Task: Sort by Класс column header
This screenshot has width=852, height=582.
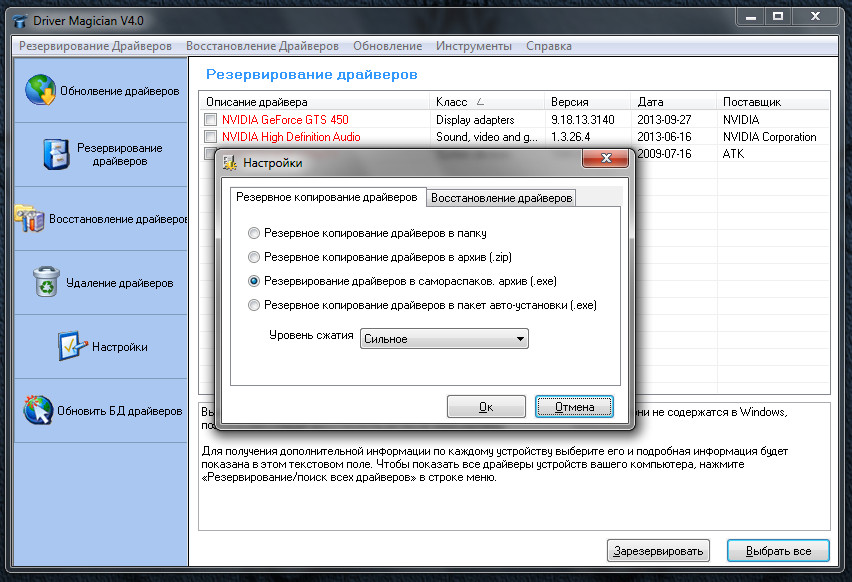Action: pos(487,102)
